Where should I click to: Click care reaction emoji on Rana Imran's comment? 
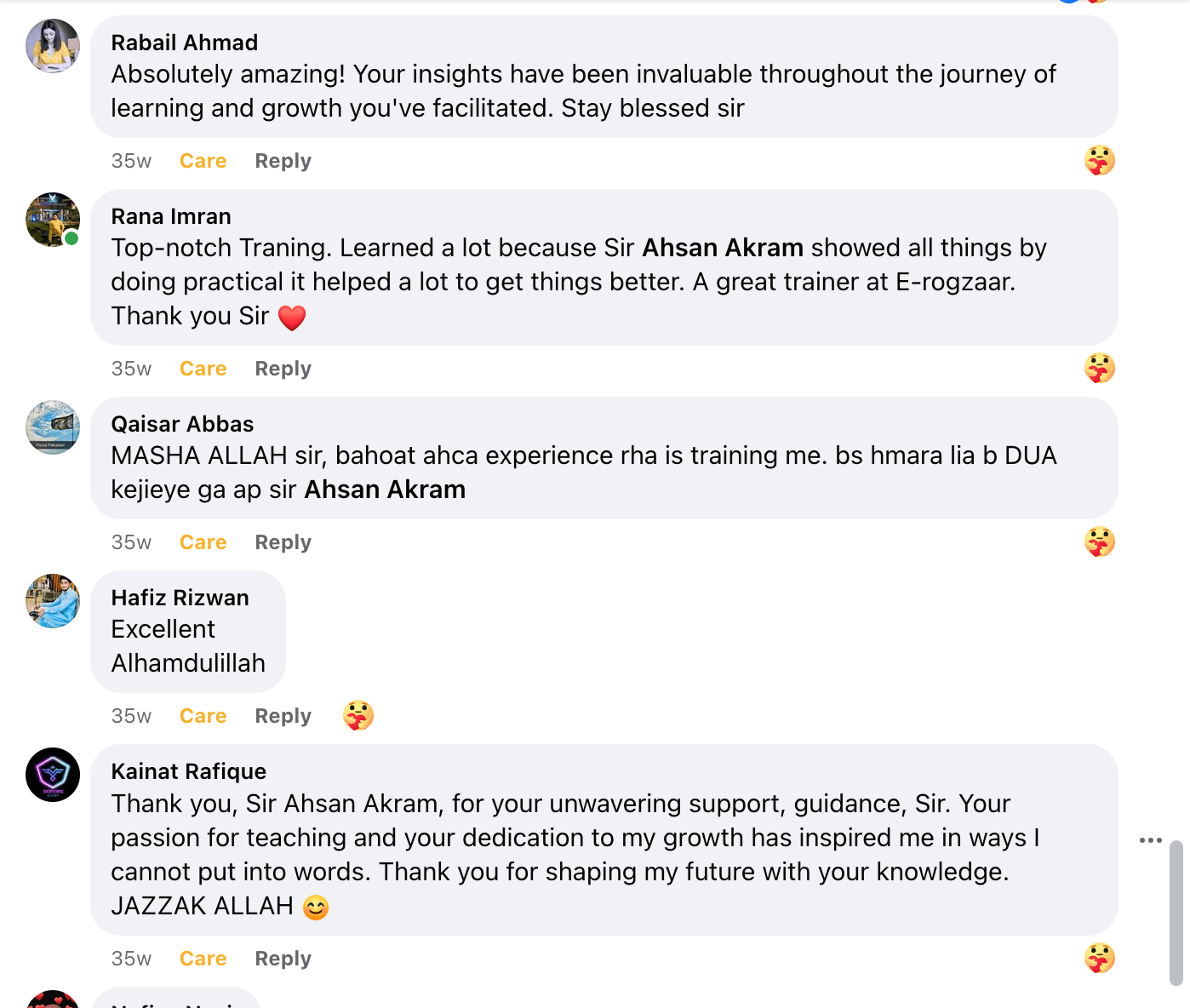pos(1099,368)
